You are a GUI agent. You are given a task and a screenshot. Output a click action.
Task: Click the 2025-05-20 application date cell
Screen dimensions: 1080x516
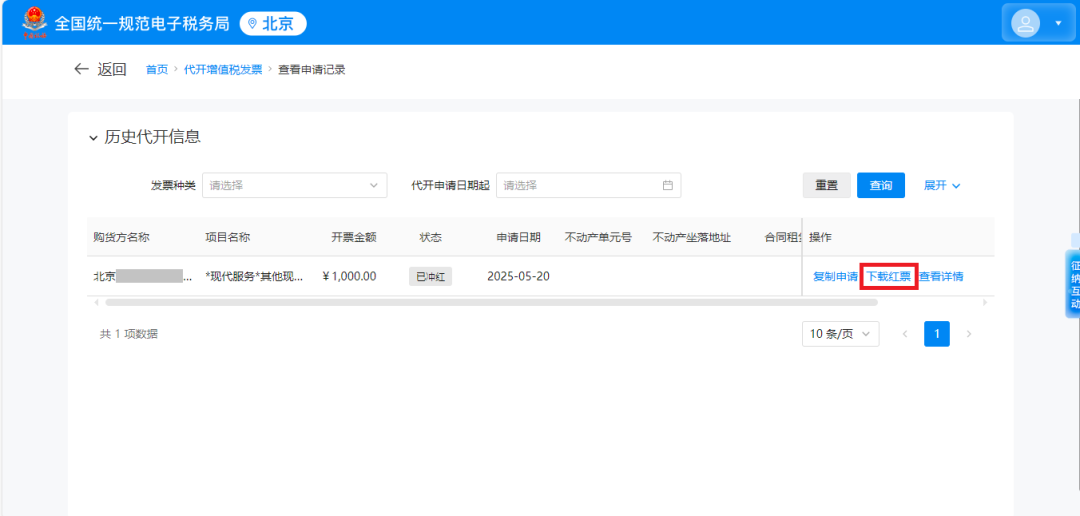click(518, 277)
